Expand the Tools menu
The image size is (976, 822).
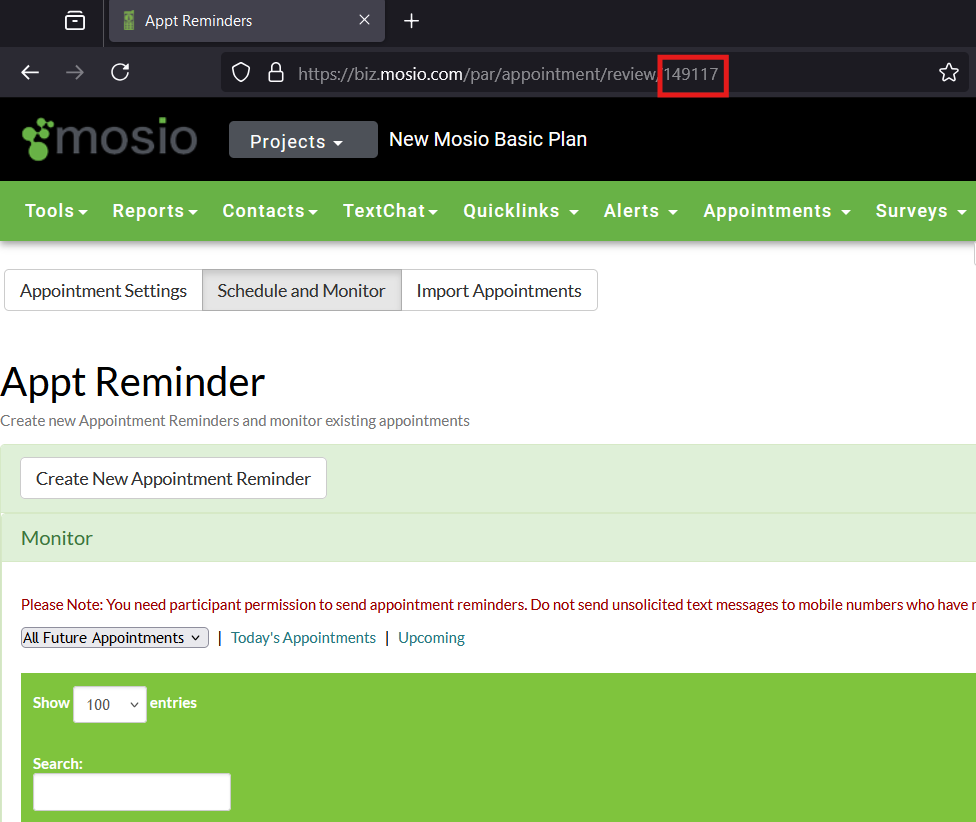tap(56, 211)
